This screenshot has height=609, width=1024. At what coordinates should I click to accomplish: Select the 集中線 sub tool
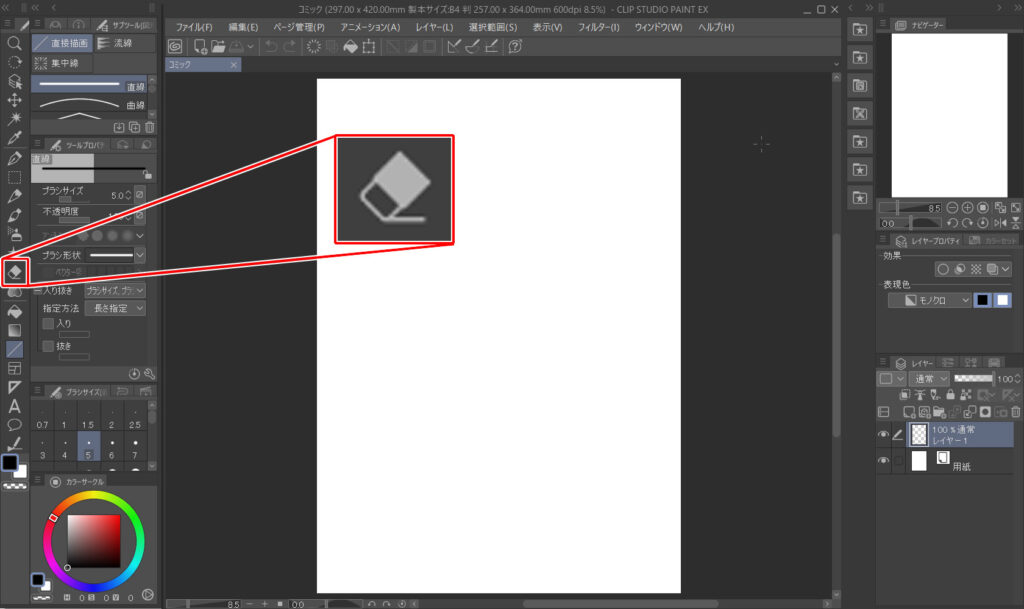pyautogui.click(x=61, y=63)
